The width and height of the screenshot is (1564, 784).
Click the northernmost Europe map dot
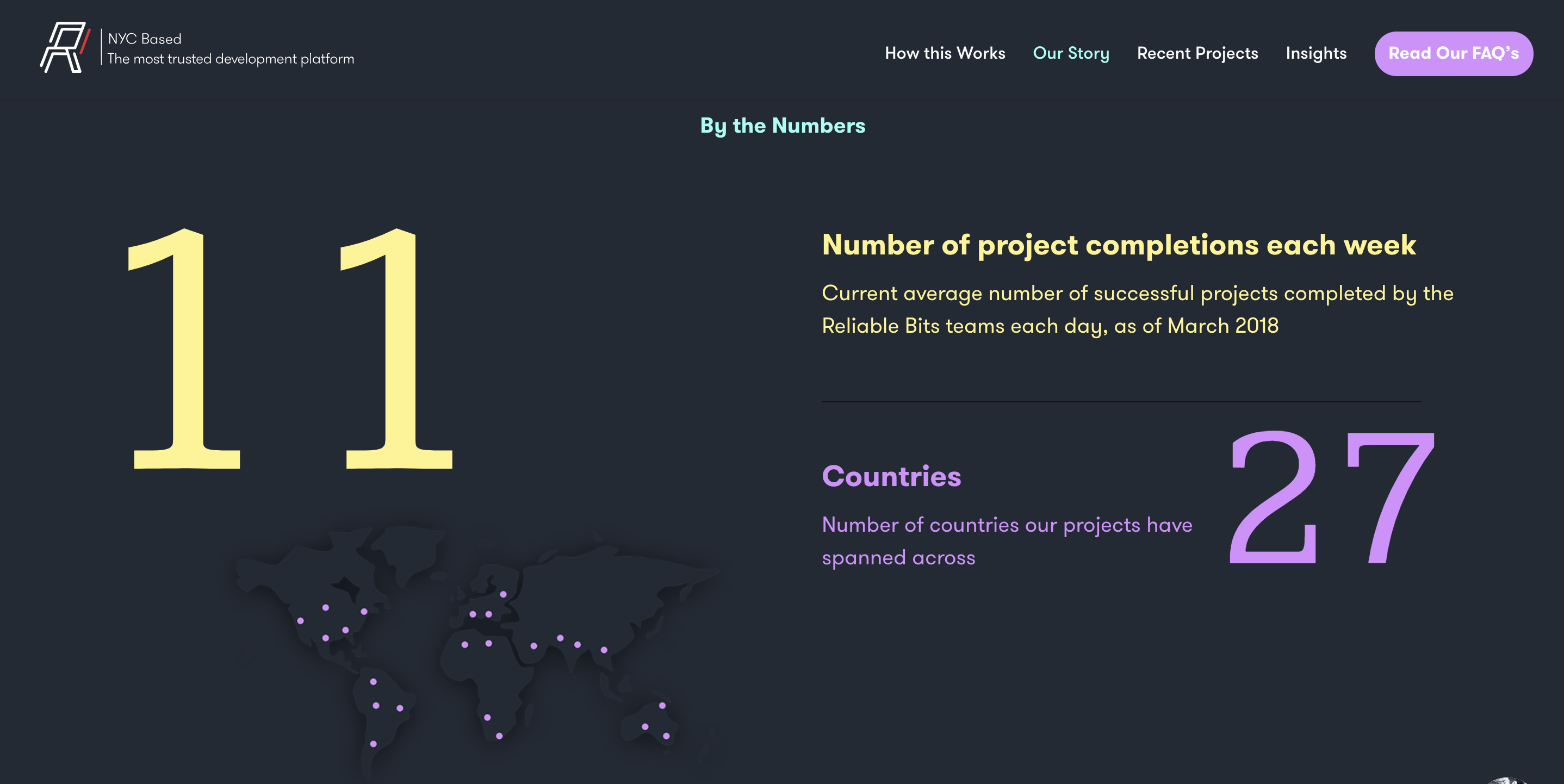502,594
